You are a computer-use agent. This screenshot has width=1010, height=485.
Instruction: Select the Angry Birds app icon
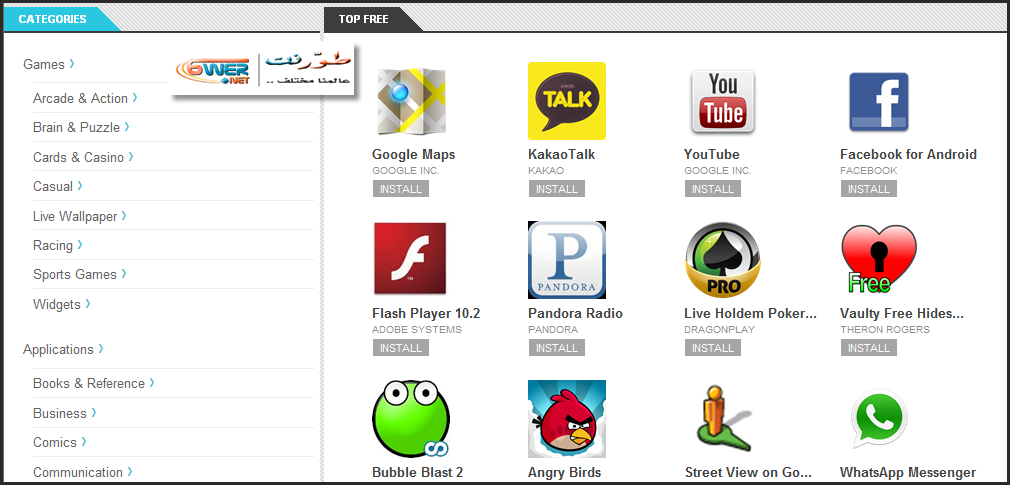point(567,419)
